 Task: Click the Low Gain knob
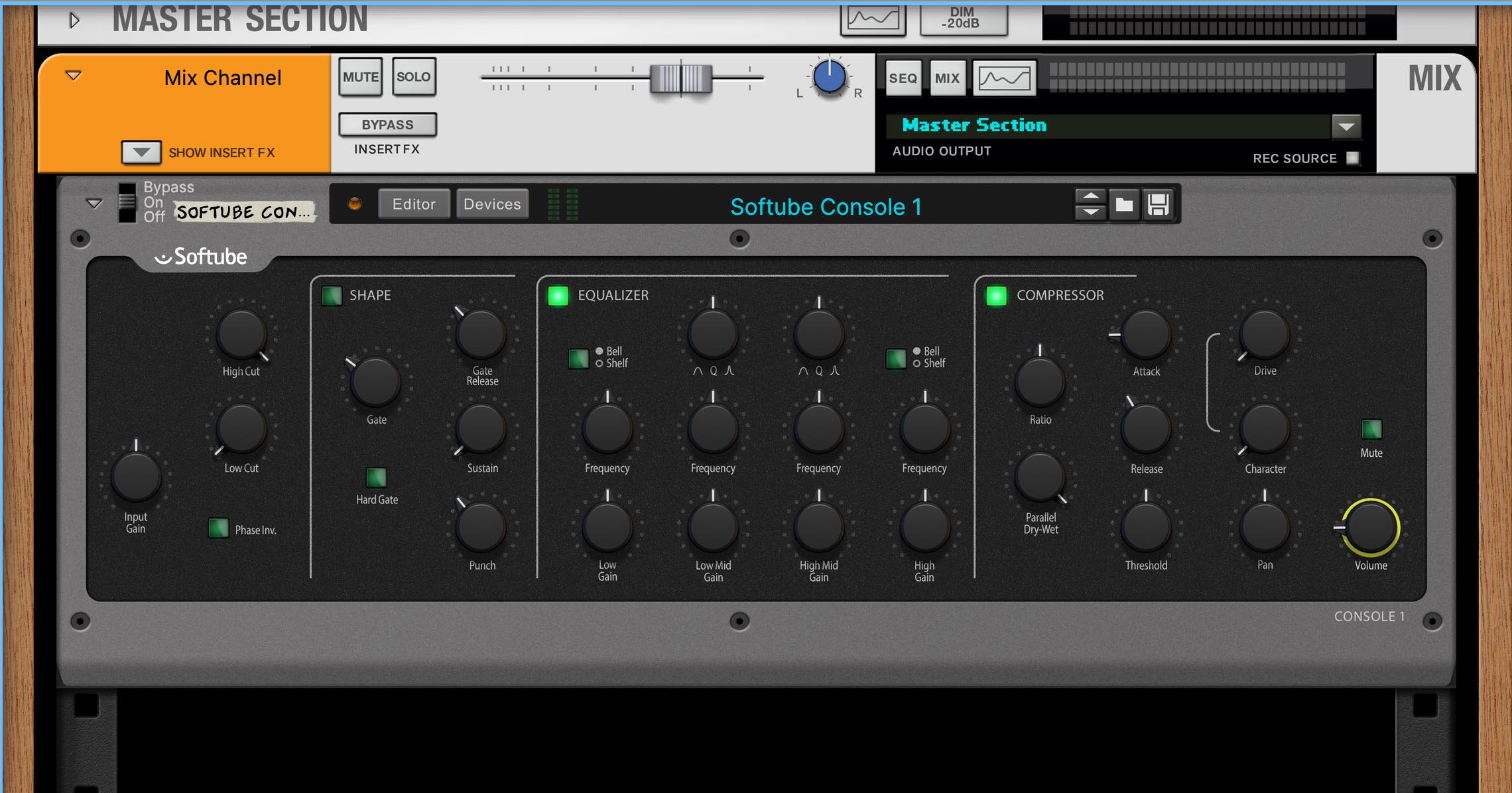pos(607,527)
